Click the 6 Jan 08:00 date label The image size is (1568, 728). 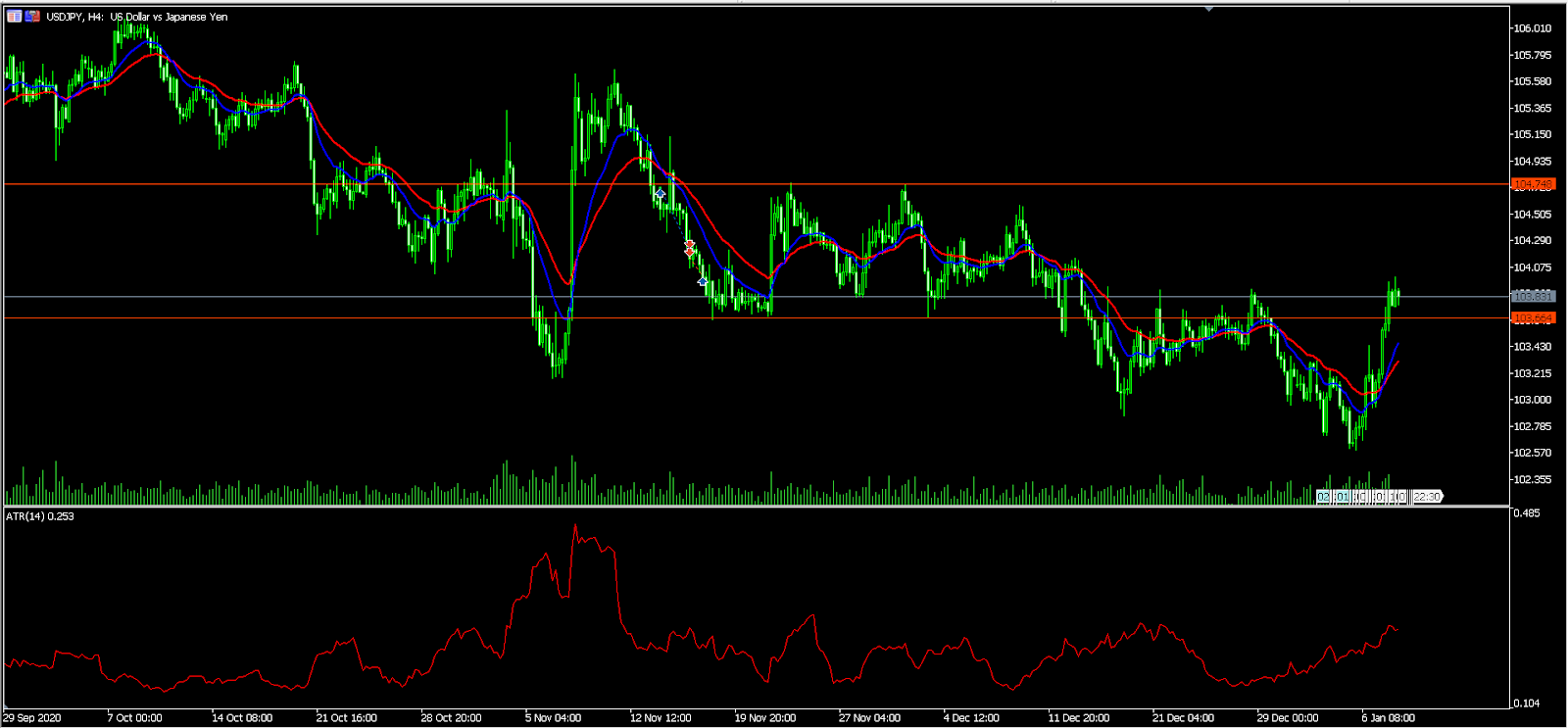(1389, 718)
